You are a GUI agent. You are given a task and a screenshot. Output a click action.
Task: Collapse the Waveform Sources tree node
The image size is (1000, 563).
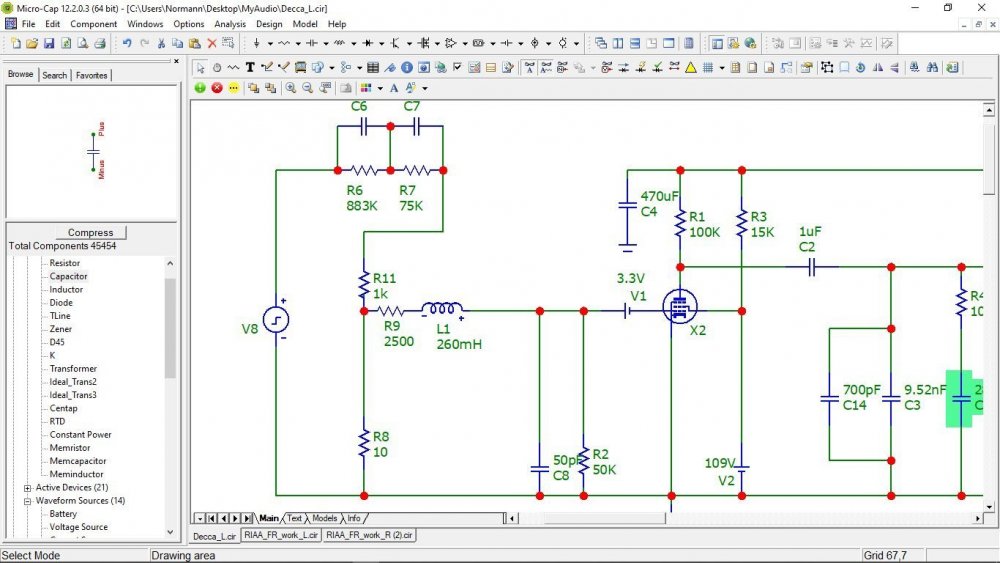(27, 501)
